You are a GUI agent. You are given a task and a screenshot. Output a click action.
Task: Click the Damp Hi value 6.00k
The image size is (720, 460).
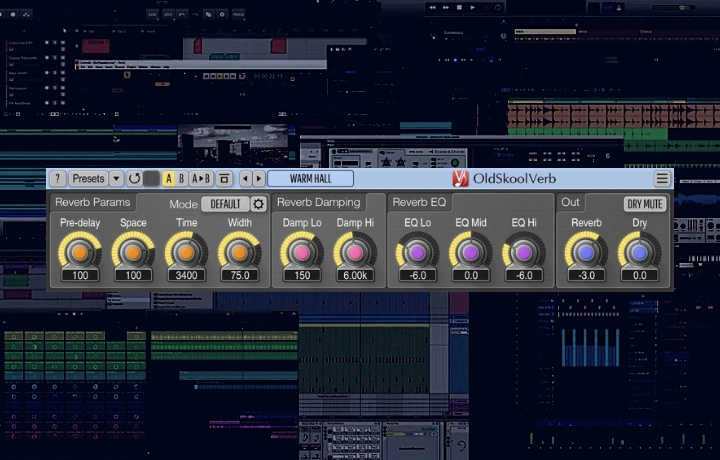355,275
